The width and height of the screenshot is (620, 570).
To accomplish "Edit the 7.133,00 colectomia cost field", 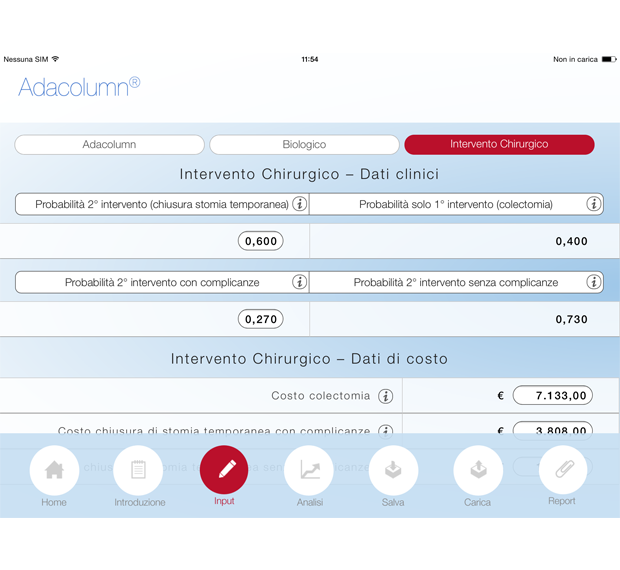I will tap(553, 396).
